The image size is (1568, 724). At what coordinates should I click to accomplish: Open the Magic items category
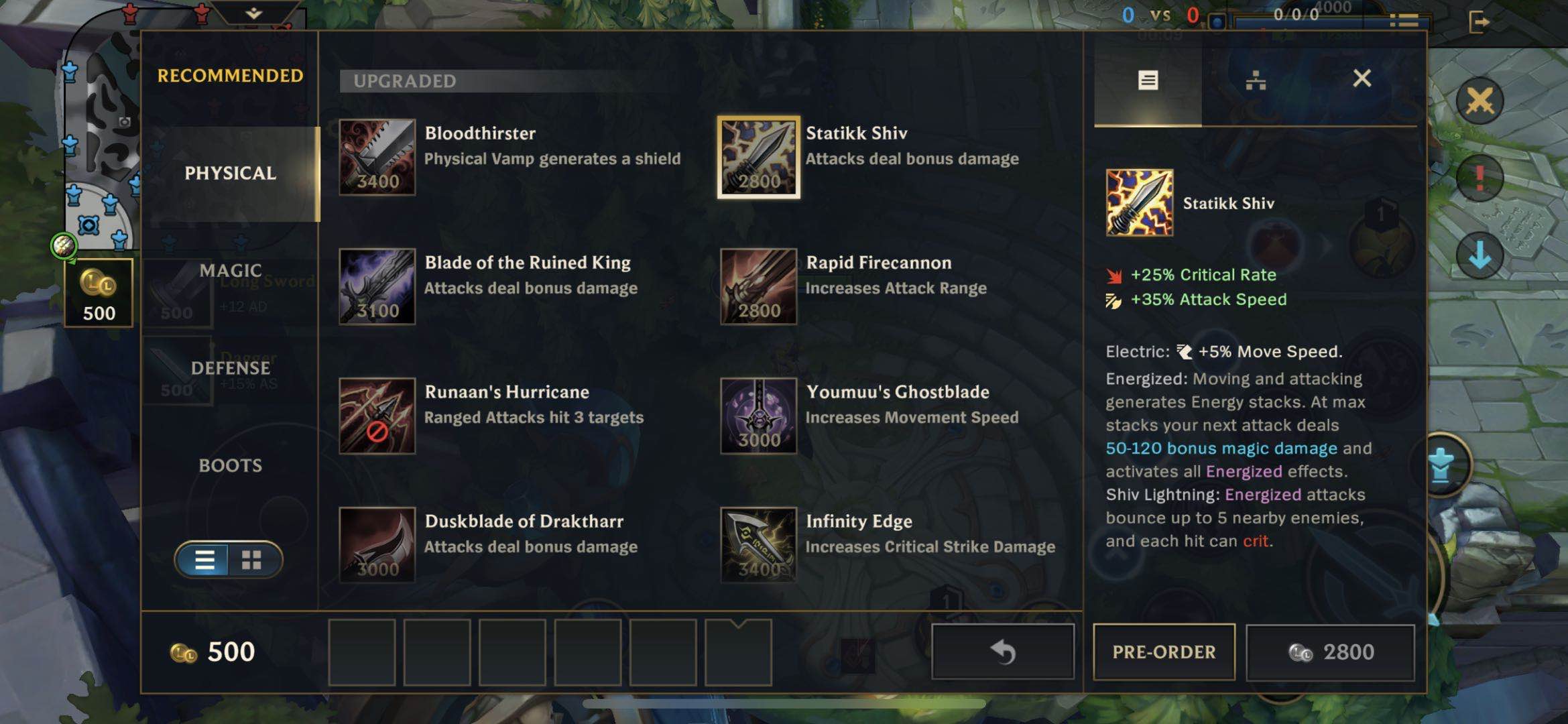click(x=230, y=270)
